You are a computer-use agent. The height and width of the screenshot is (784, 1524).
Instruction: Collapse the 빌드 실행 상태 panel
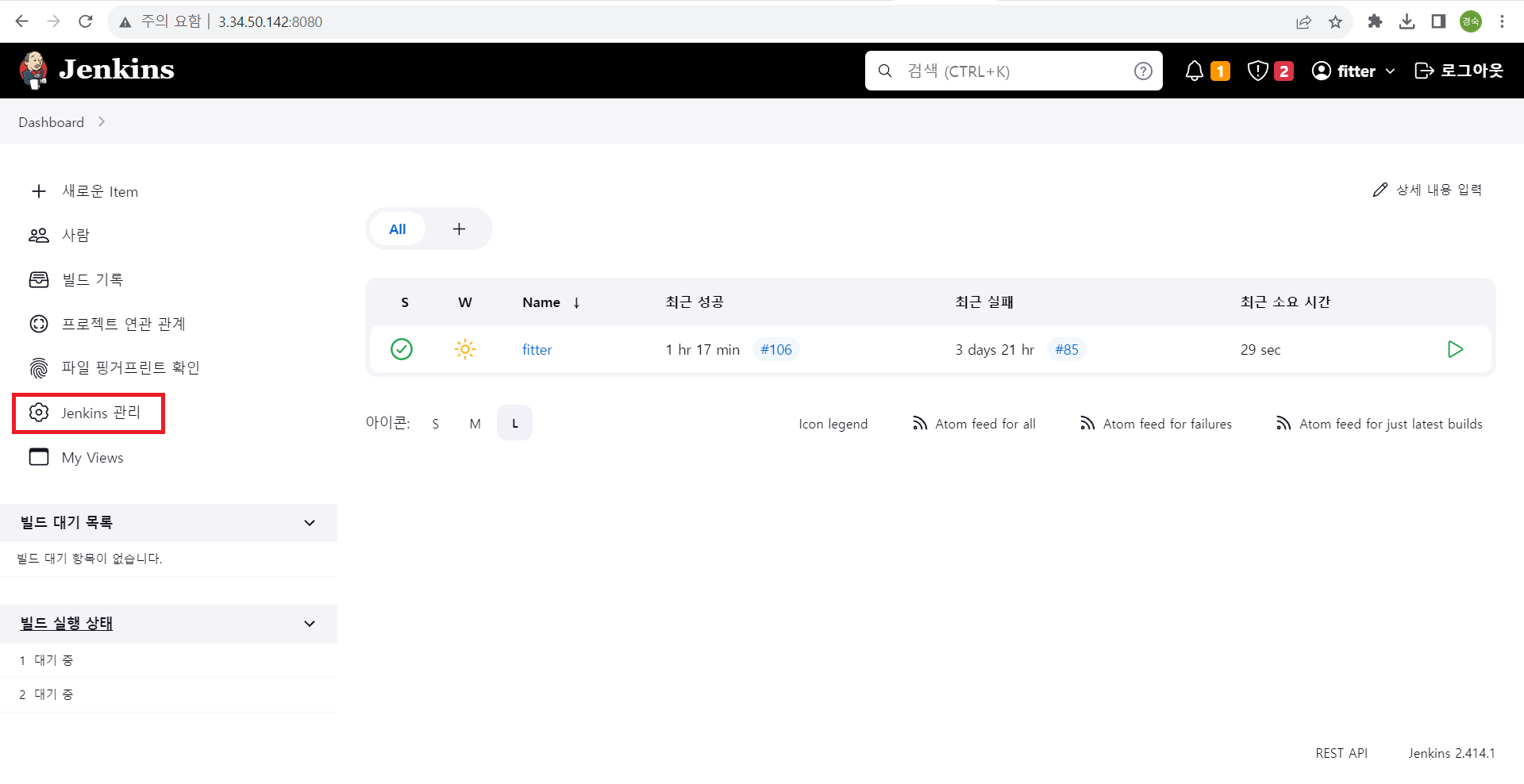[x=310, y=624]
